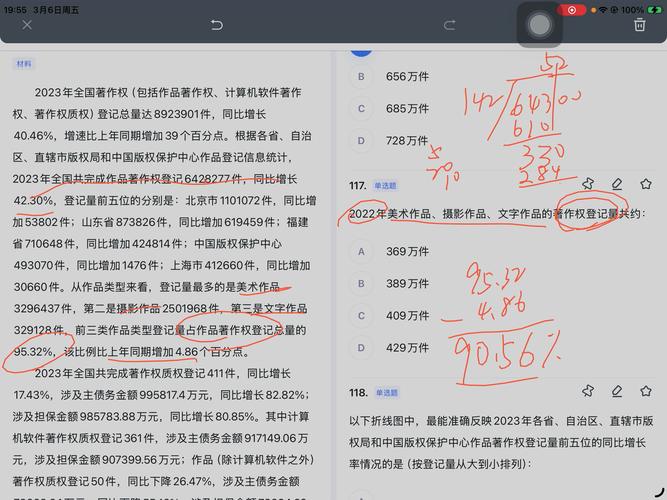This screenshot has height=500, width=667.
Task: Tap the red screen recording indicator
Action: point(572,10)
